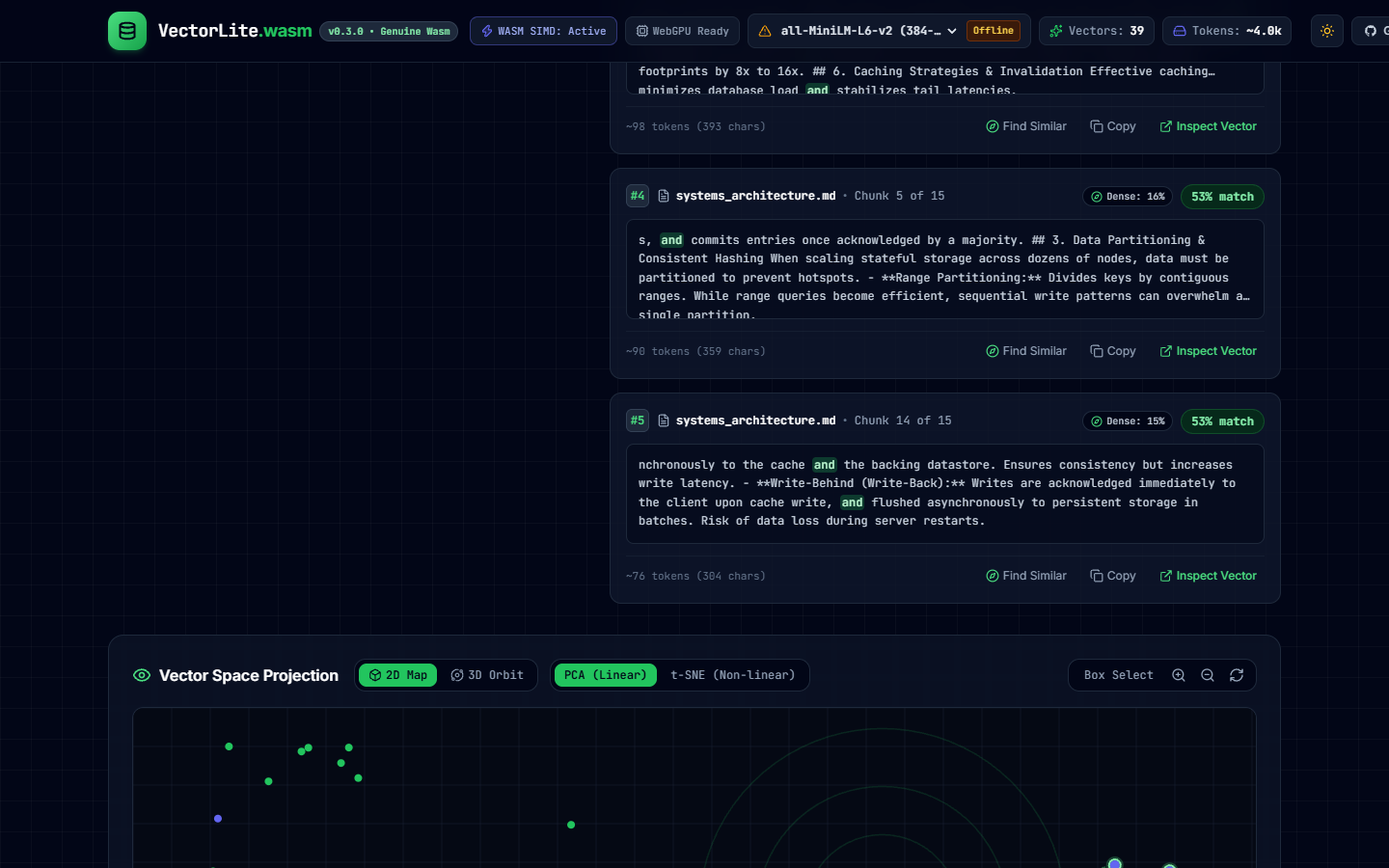Copy the Chunk 5 of 15 text
This screenshot has width=1389, height=868.
[1113, 351]
